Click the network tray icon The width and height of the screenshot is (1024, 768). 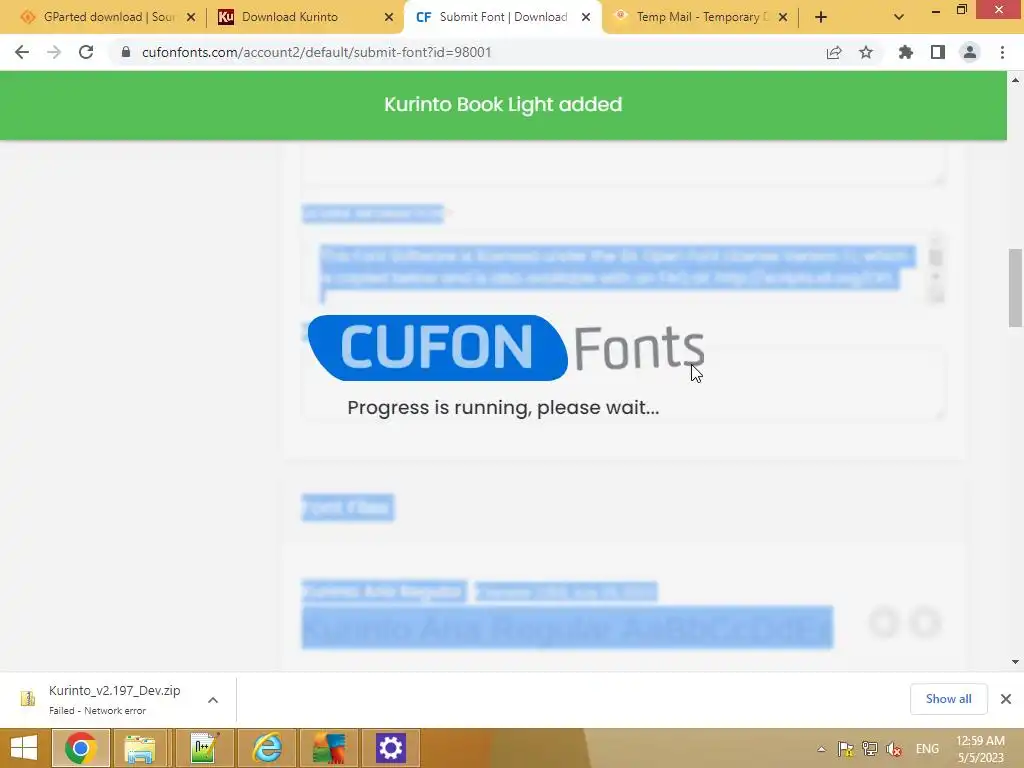click(x=869, y=749)
